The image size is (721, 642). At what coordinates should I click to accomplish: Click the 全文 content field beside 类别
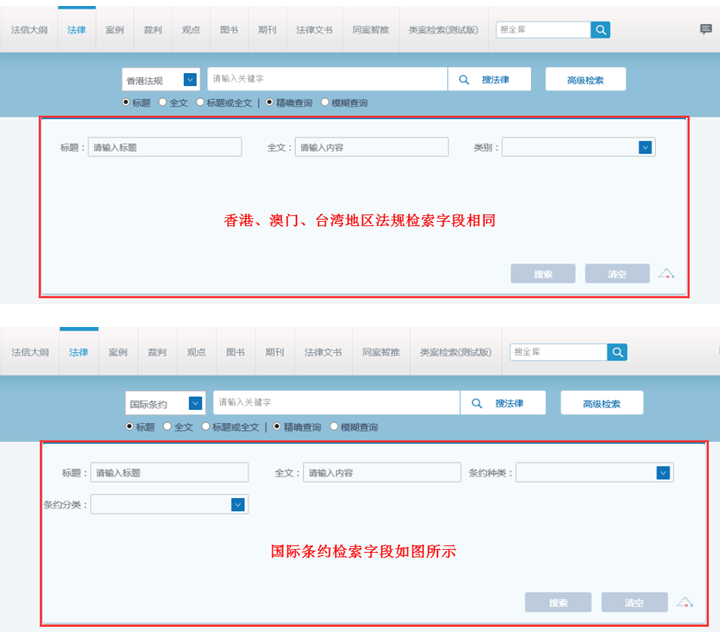371,147
